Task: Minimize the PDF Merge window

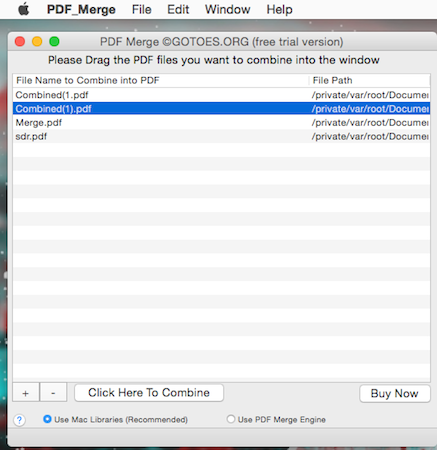Action: [x=37, y=41]
